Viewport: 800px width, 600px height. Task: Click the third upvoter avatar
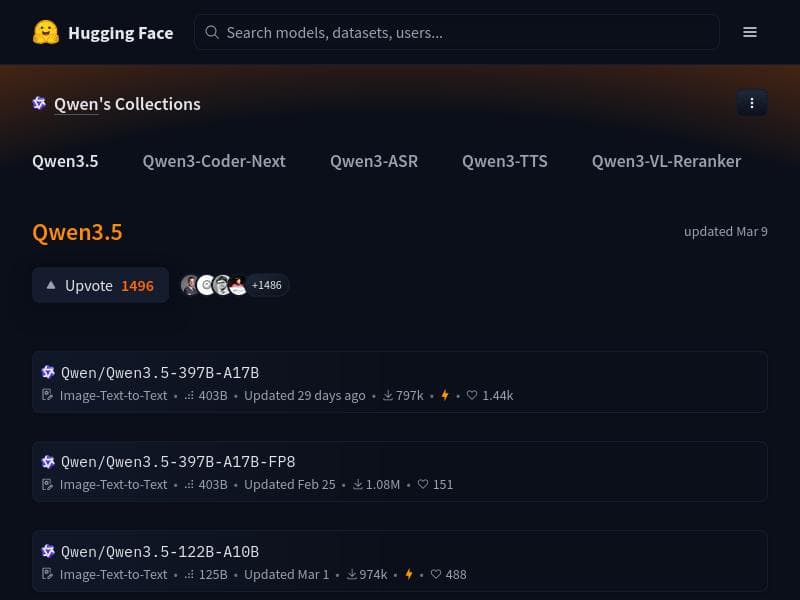222,285
